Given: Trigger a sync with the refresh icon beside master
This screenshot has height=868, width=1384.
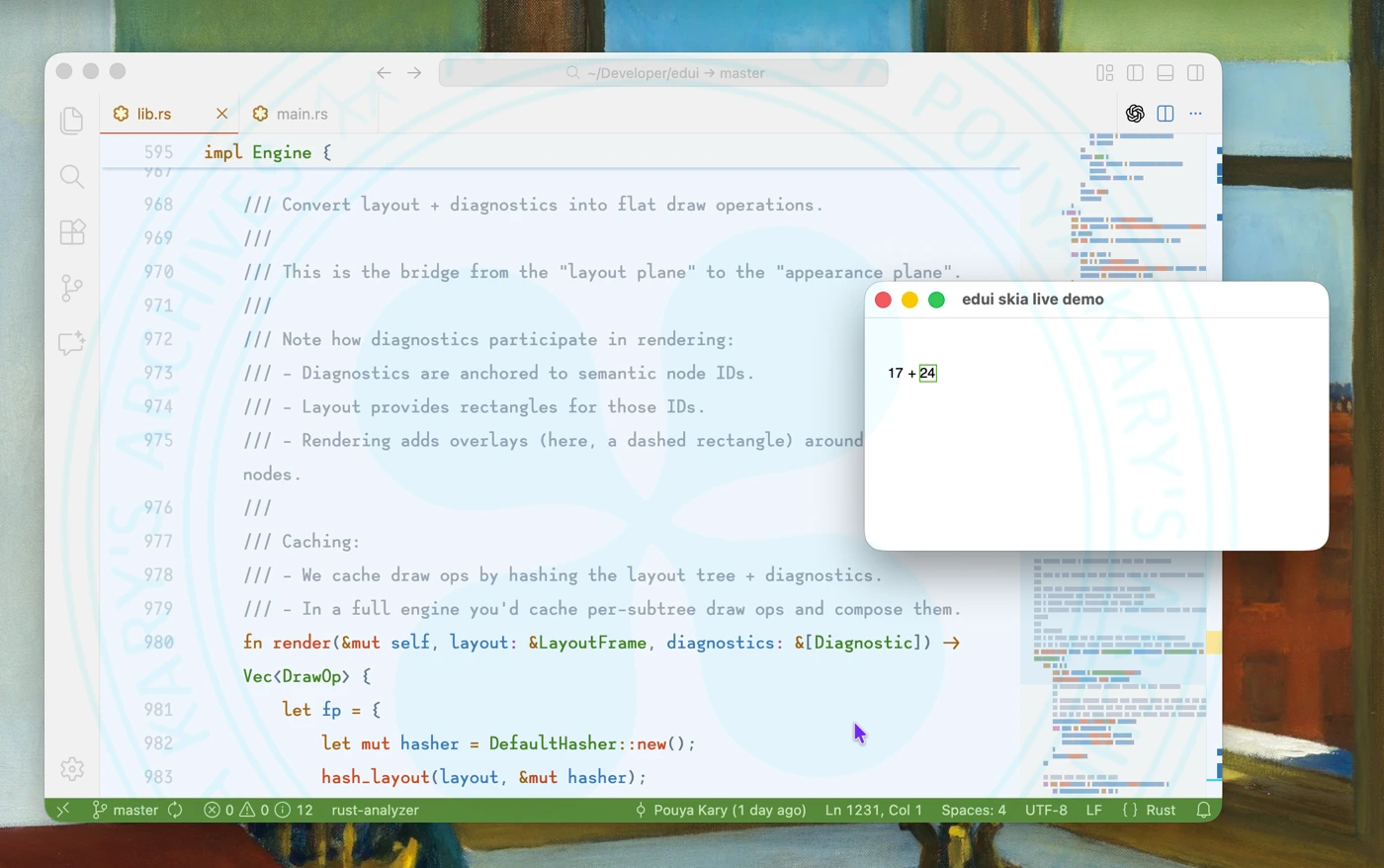Looking at the screenshot, I should 175,810.
